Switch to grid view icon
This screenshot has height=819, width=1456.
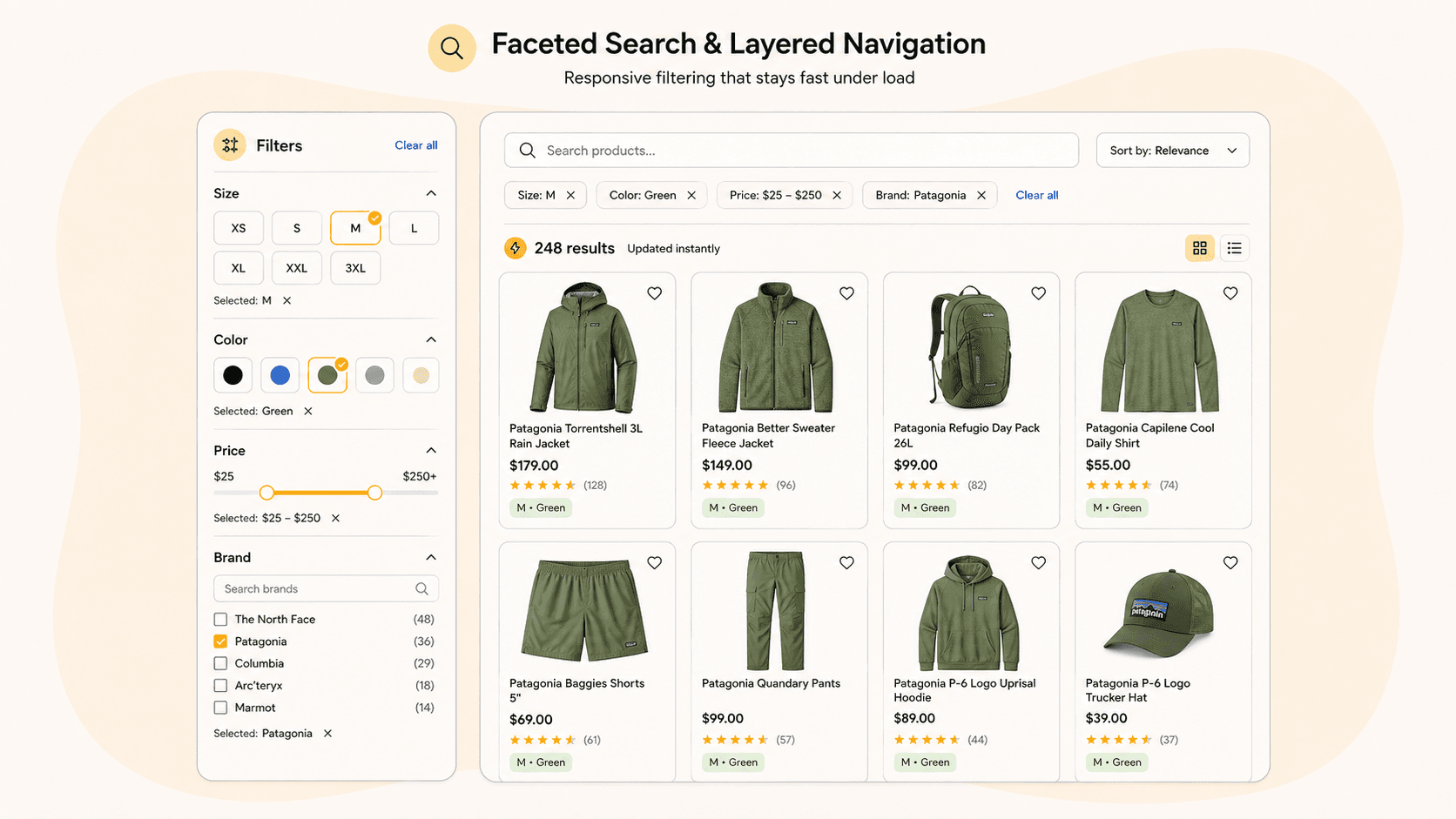(x=1199, y=248)
